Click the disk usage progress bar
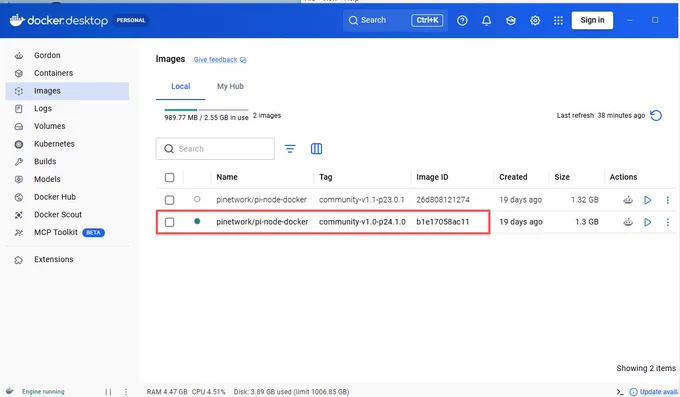Screen dimensions: 680x397 [206, 110]
